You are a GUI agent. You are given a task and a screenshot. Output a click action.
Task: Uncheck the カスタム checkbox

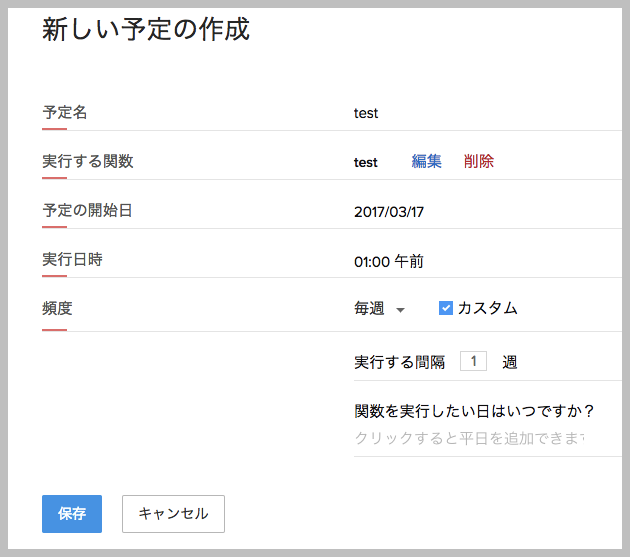(x=446, y=308)
